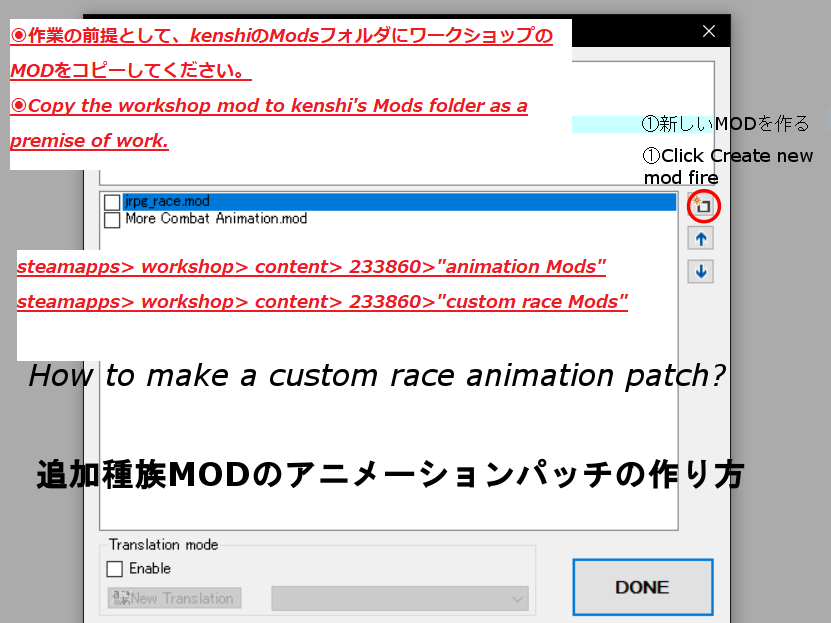Screen dimensions: 831x623
Task: Click the Japanese 新しいMODを作る annotation
Action: pos(725,124)
